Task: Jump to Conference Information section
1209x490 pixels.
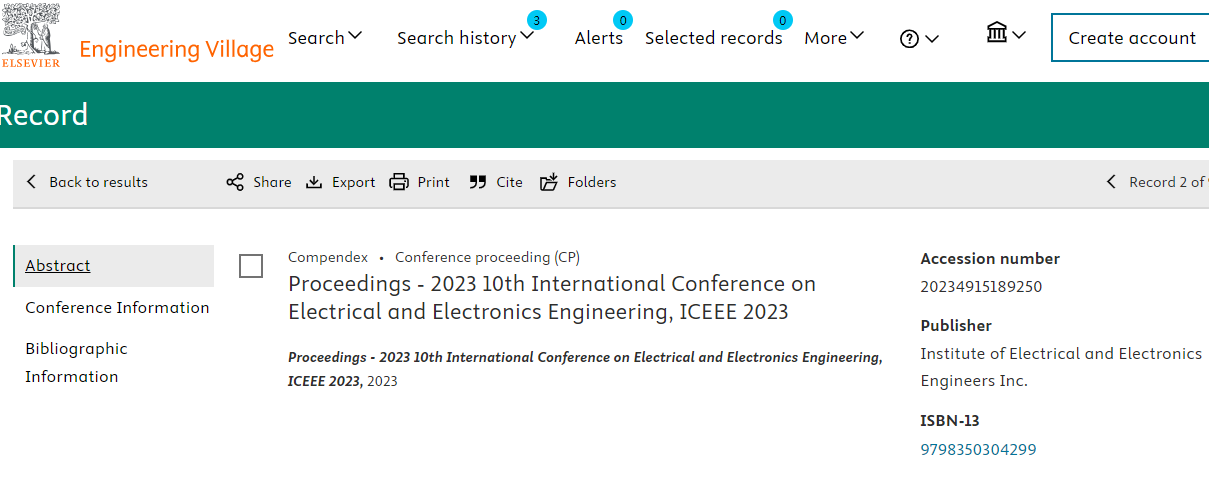Action: click(x=117, y=308)
